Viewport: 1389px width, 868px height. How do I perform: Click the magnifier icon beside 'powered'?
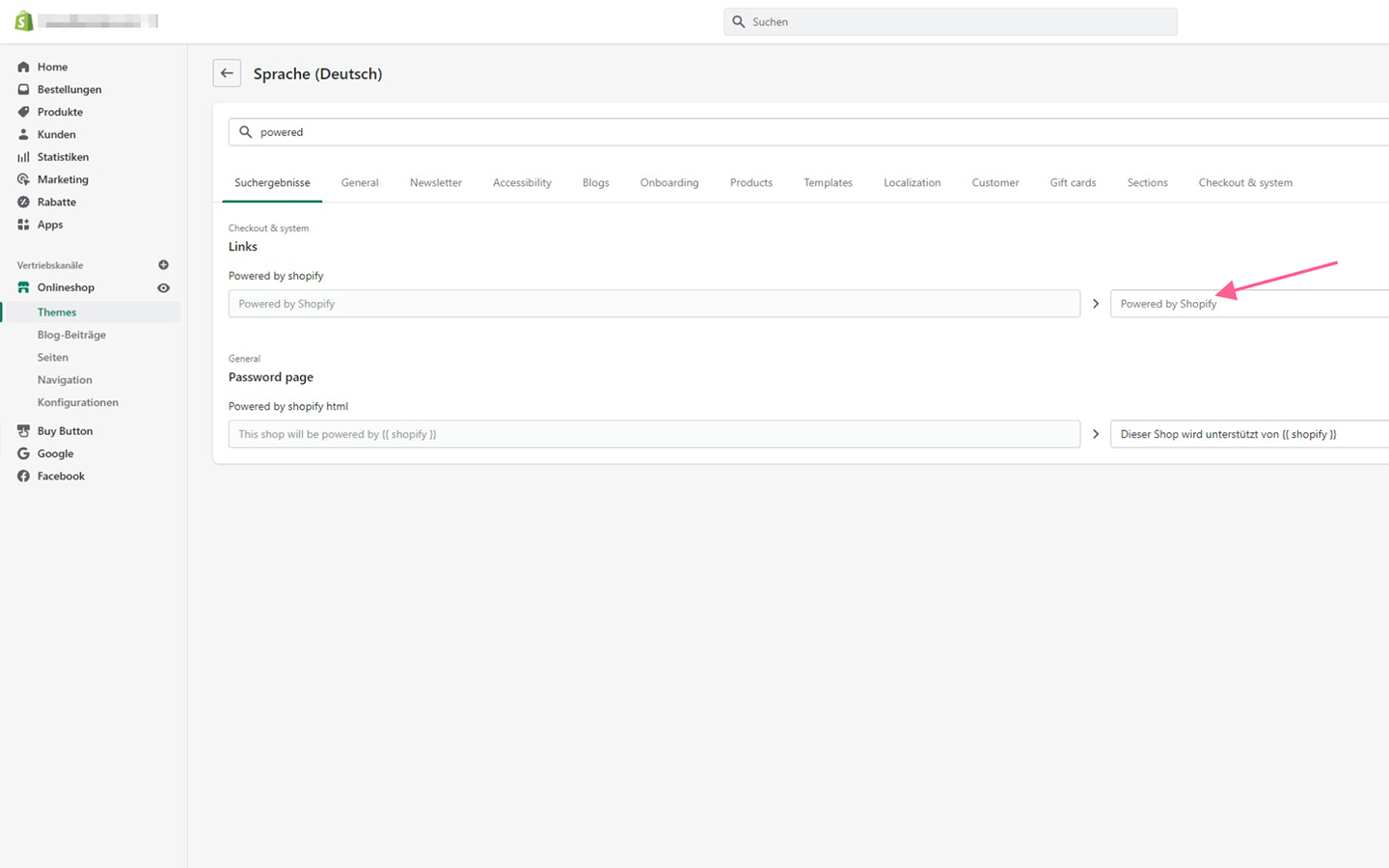coord(245,132)
